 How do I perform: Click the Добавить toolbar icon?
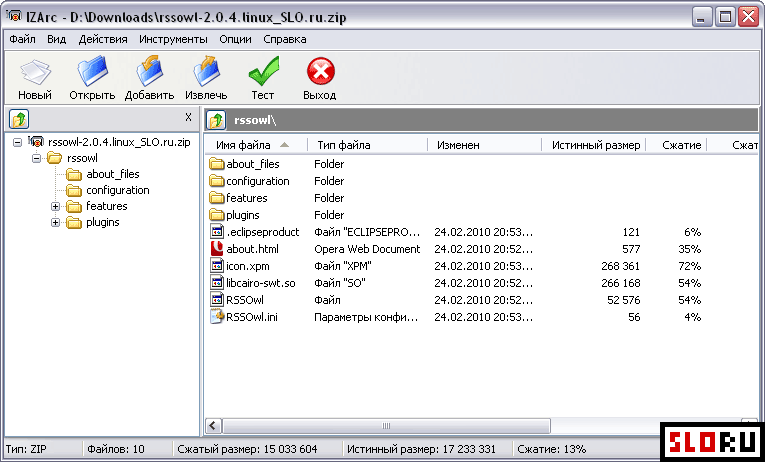[149, 72]
